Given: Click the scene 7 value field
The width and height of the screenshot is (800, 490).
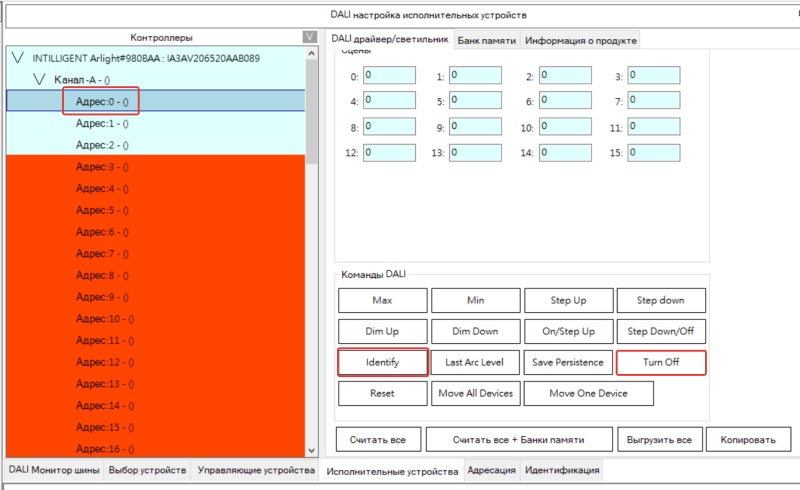Looking at the screenshot, I should [x=654, y=100].
